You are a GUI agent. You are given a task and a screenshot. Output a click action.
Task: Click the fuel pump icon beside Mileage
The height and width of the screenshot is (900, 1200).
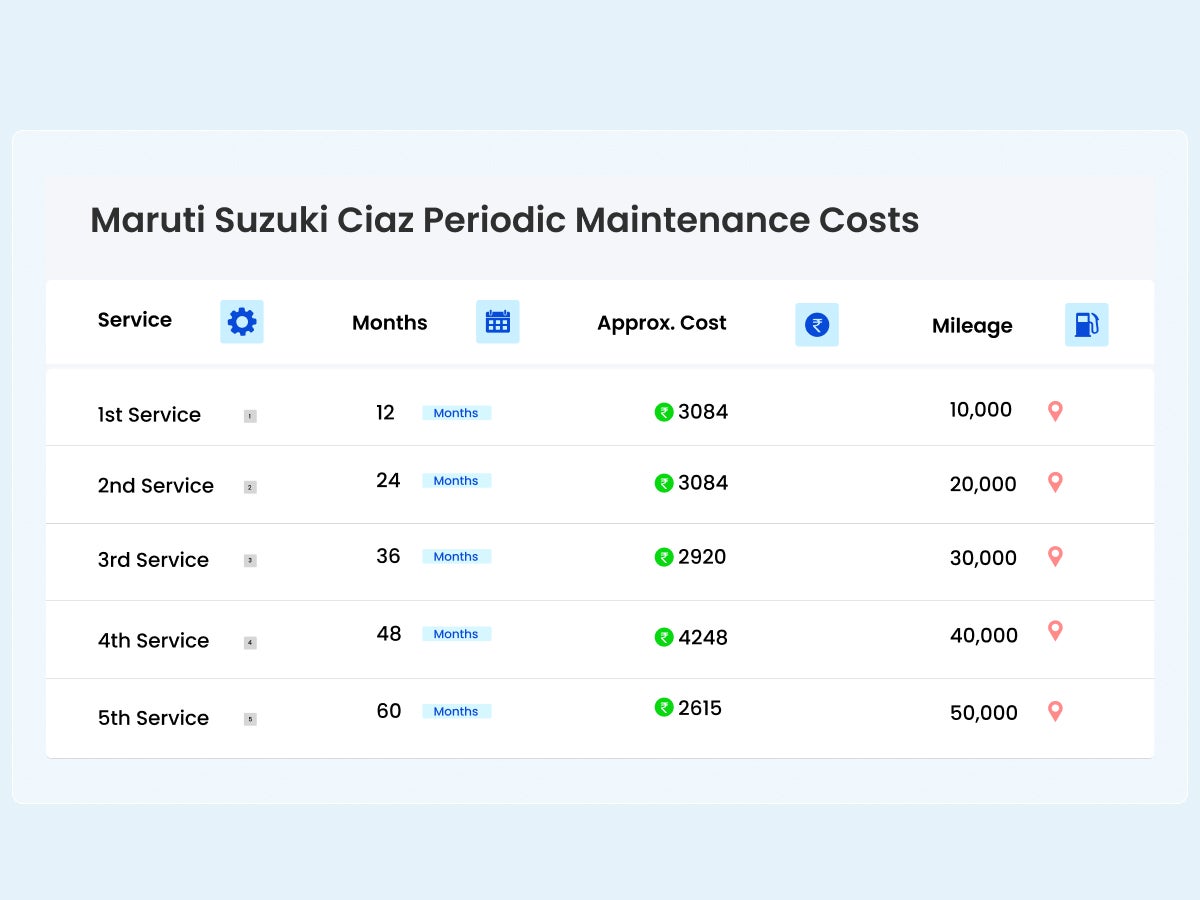(x=1086, y=324)
